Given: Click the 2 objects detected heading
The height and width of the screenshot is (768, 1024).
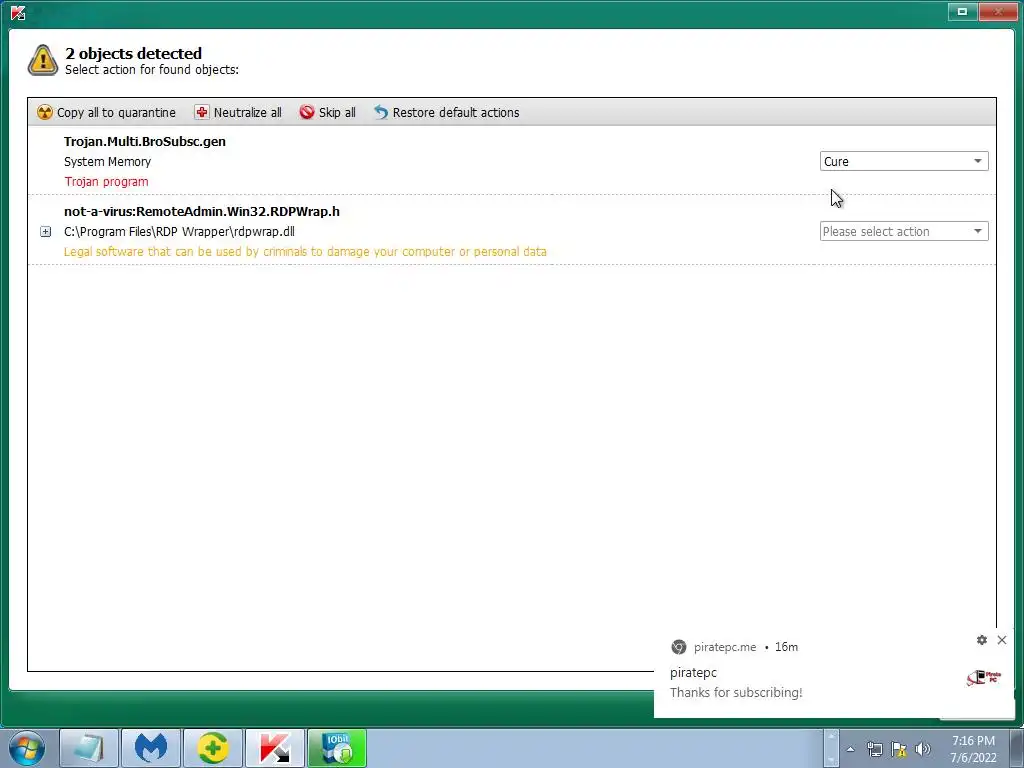Looking at the screenshot, I should point(133,54).
